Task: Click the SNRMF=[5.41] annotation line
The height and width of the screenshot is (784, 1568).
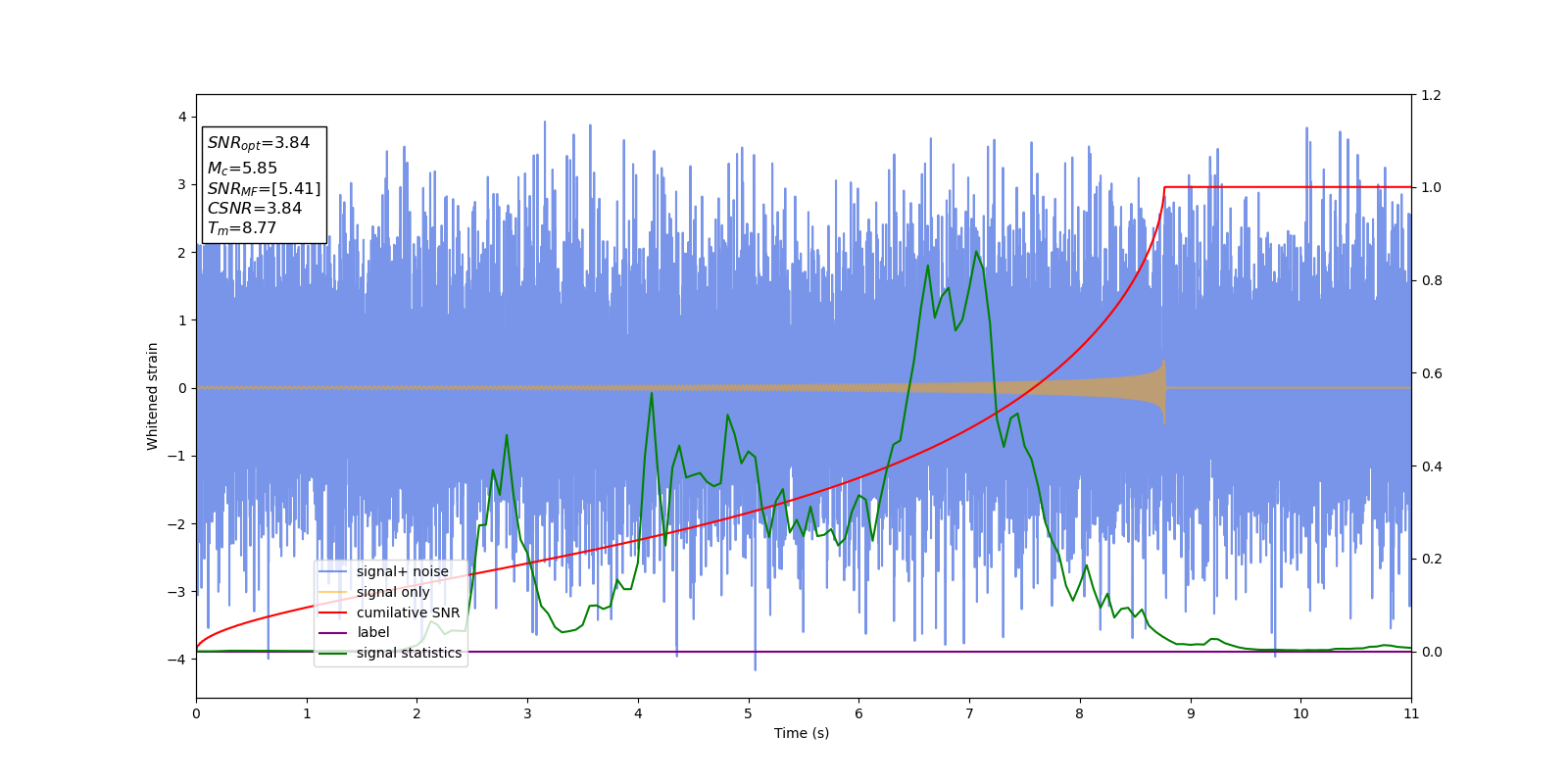Action: (x=264, y=188)
